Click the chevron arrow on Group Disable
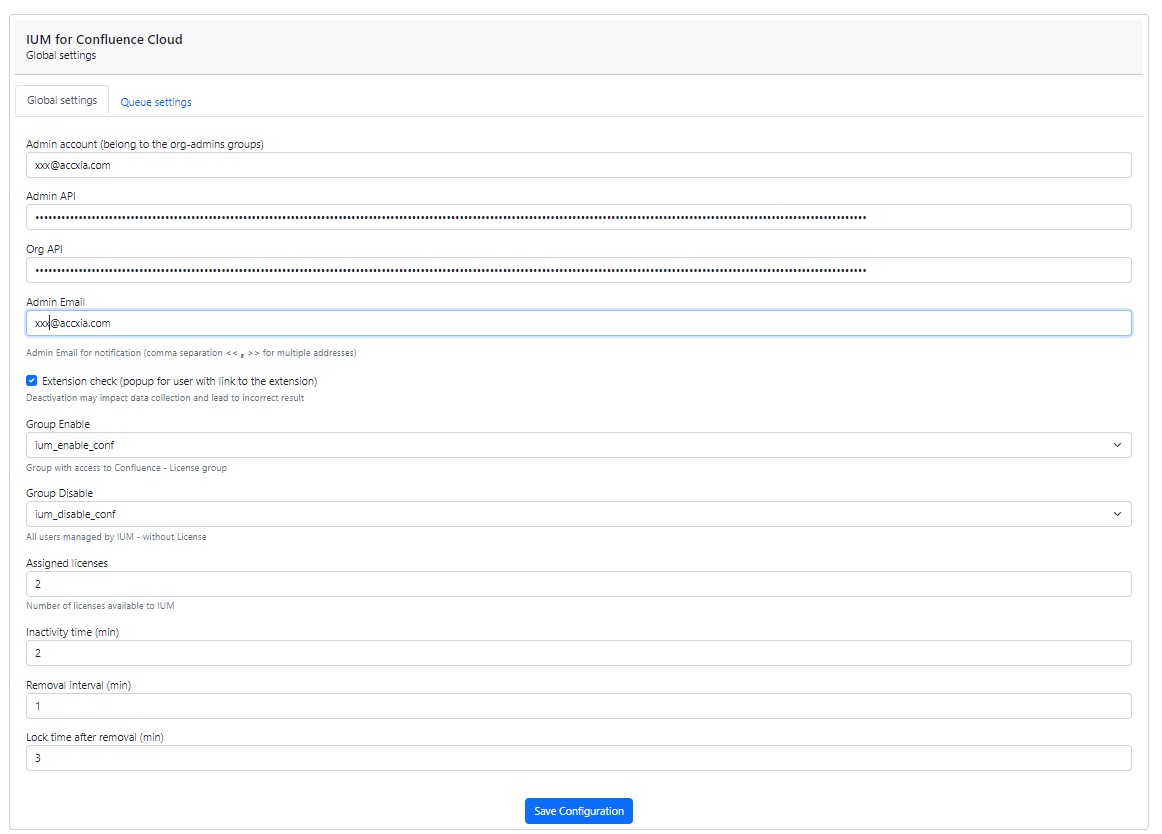 1117,514
